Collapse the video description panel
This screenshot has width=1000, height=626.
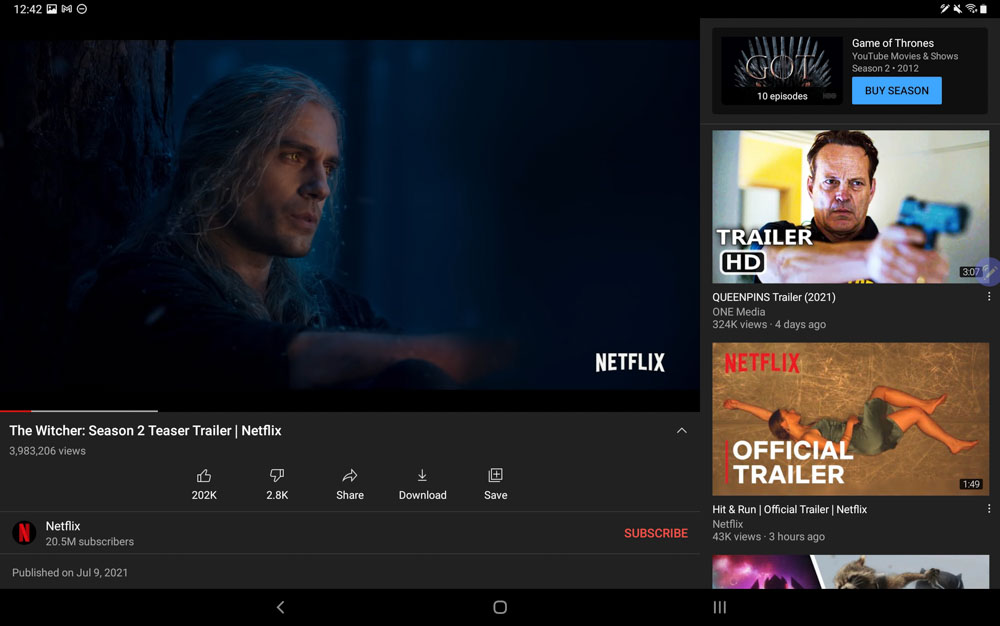click(x=682, y=430)
